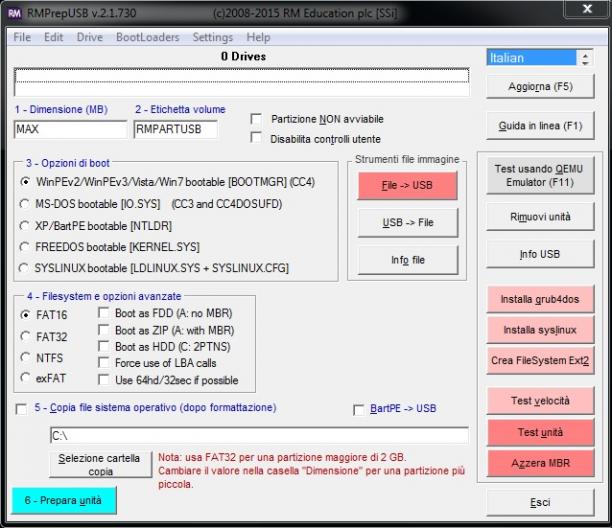The image size is (612, 528).
Task: Click Test unità button
Action: tap(540, 432)
